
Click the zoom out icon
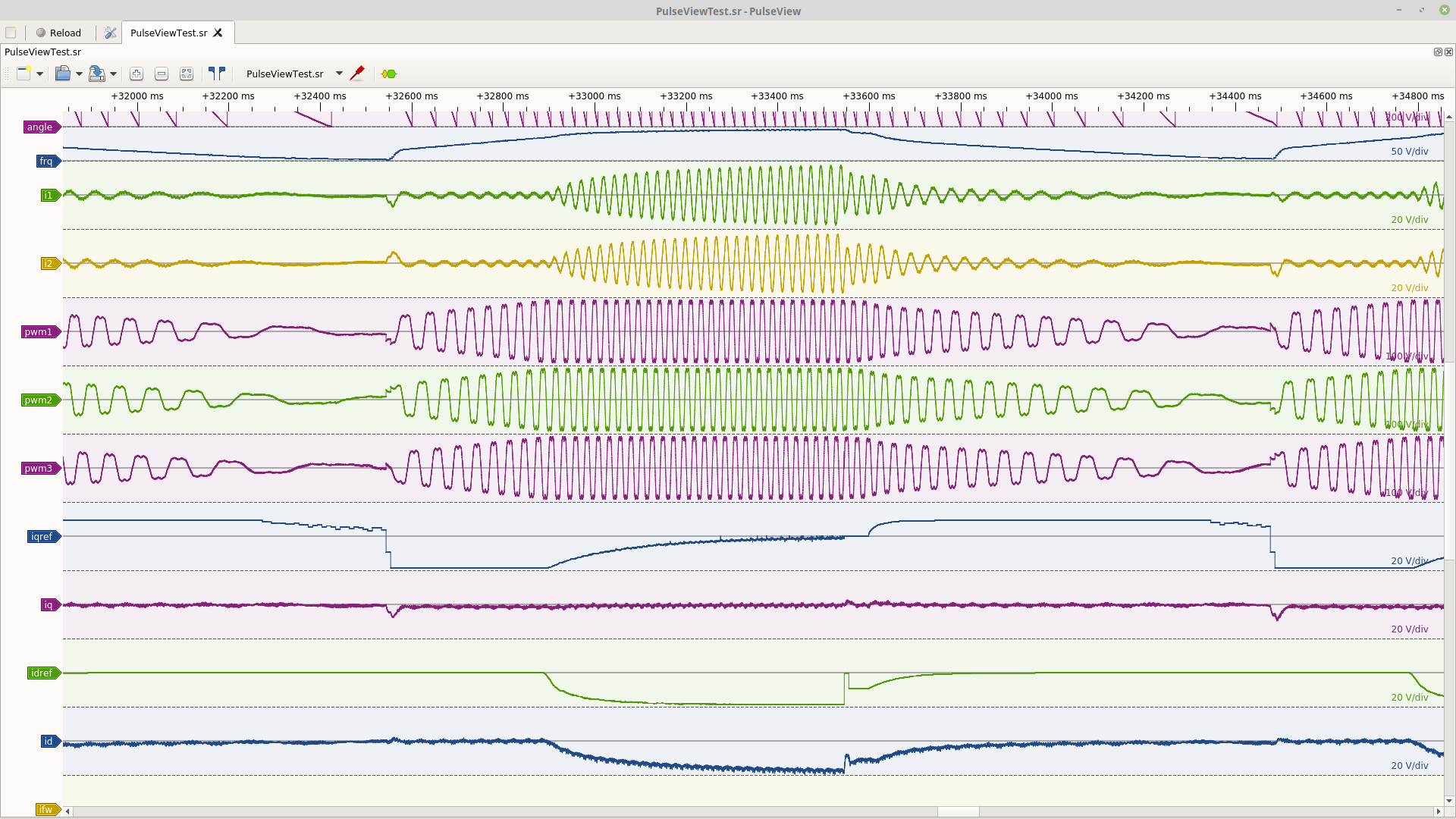(162, 74)
